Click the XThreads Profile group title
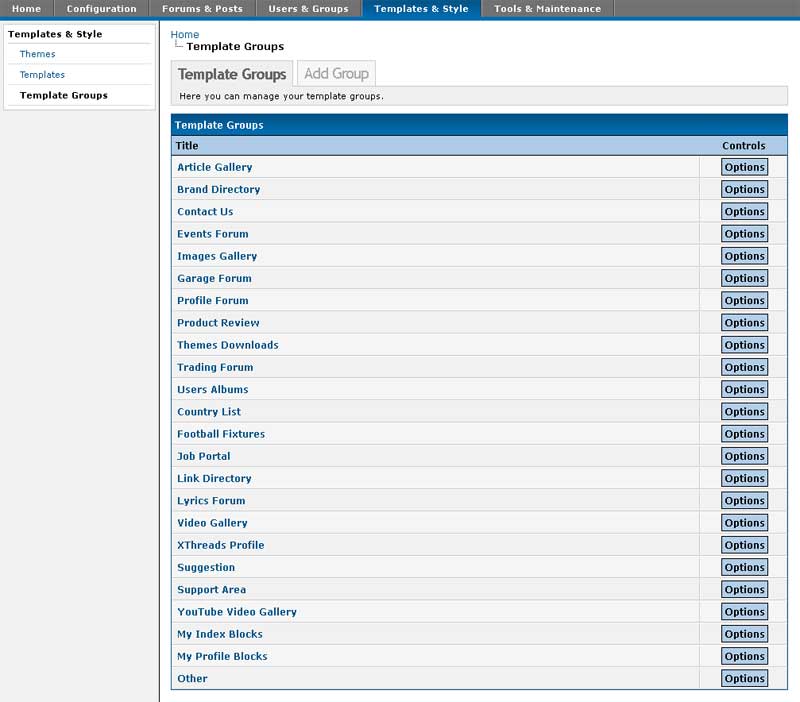Screen dimensions: 800x702 (x=220, y=545)
